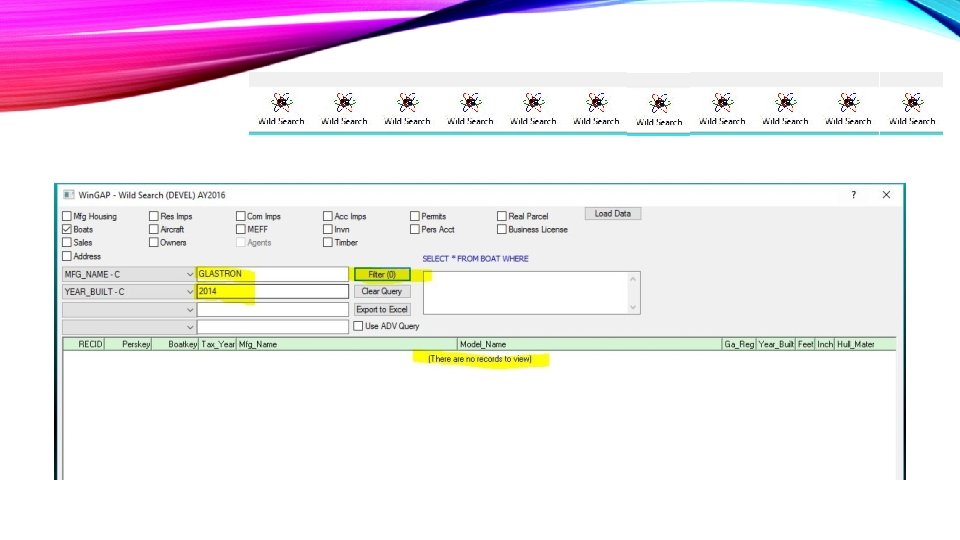
Task: Tick the Acc Imps checkbox
Action: [328, 216]
